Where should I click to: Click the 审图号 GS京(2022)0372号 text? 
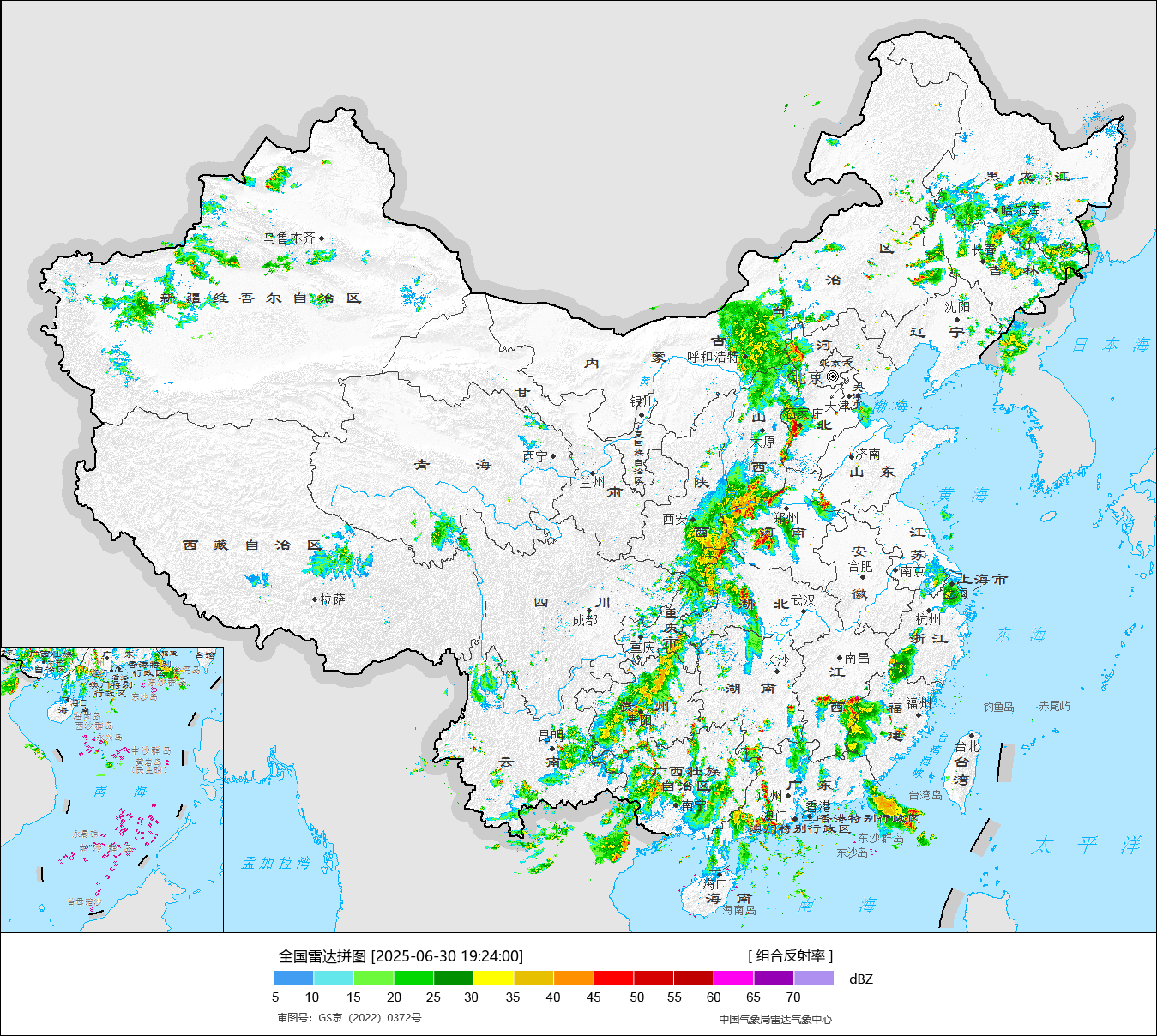coord(349,1018)
